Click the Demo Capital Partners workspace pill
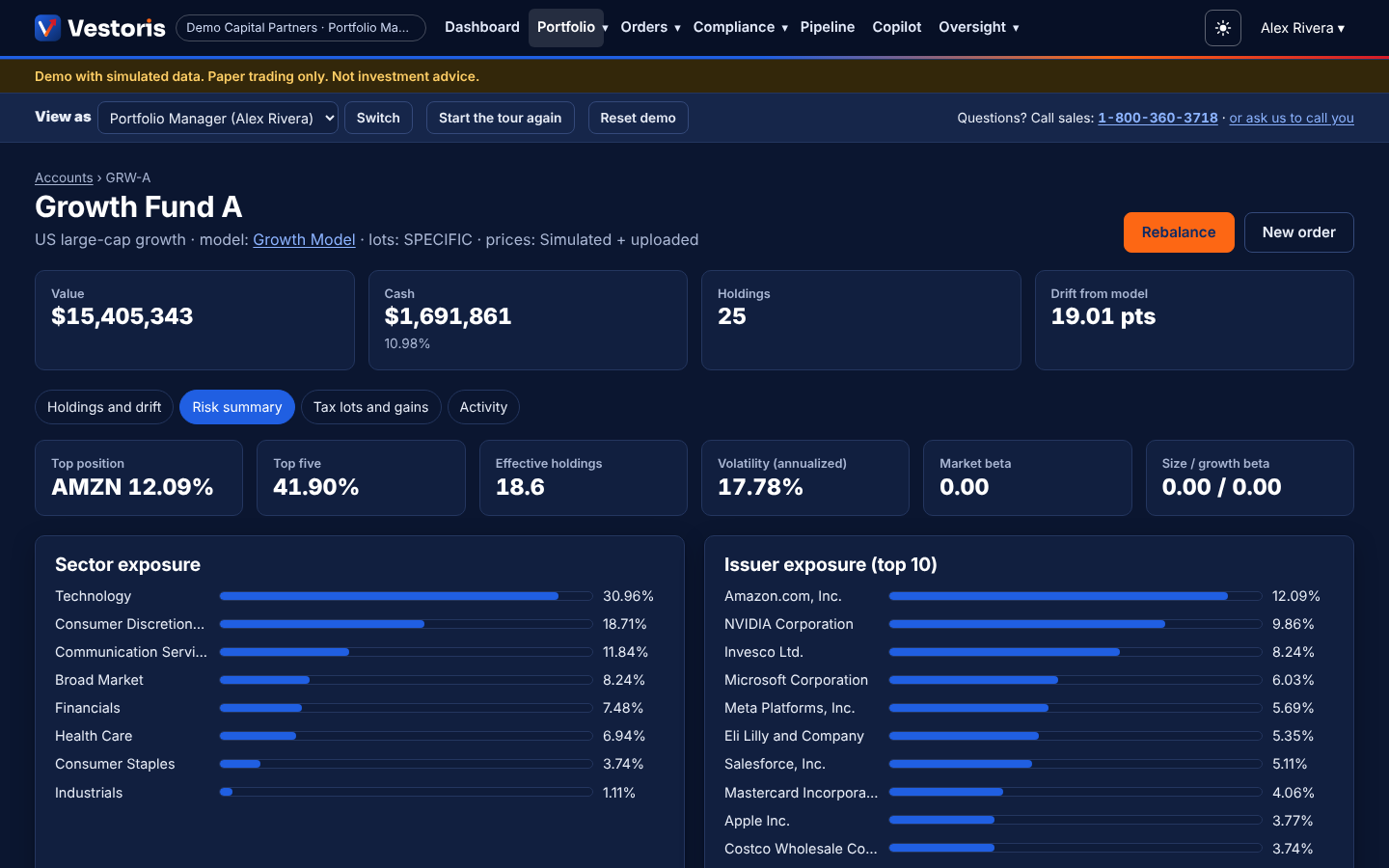The height and width of the screenshot is (868, 1389). [301, 28]
